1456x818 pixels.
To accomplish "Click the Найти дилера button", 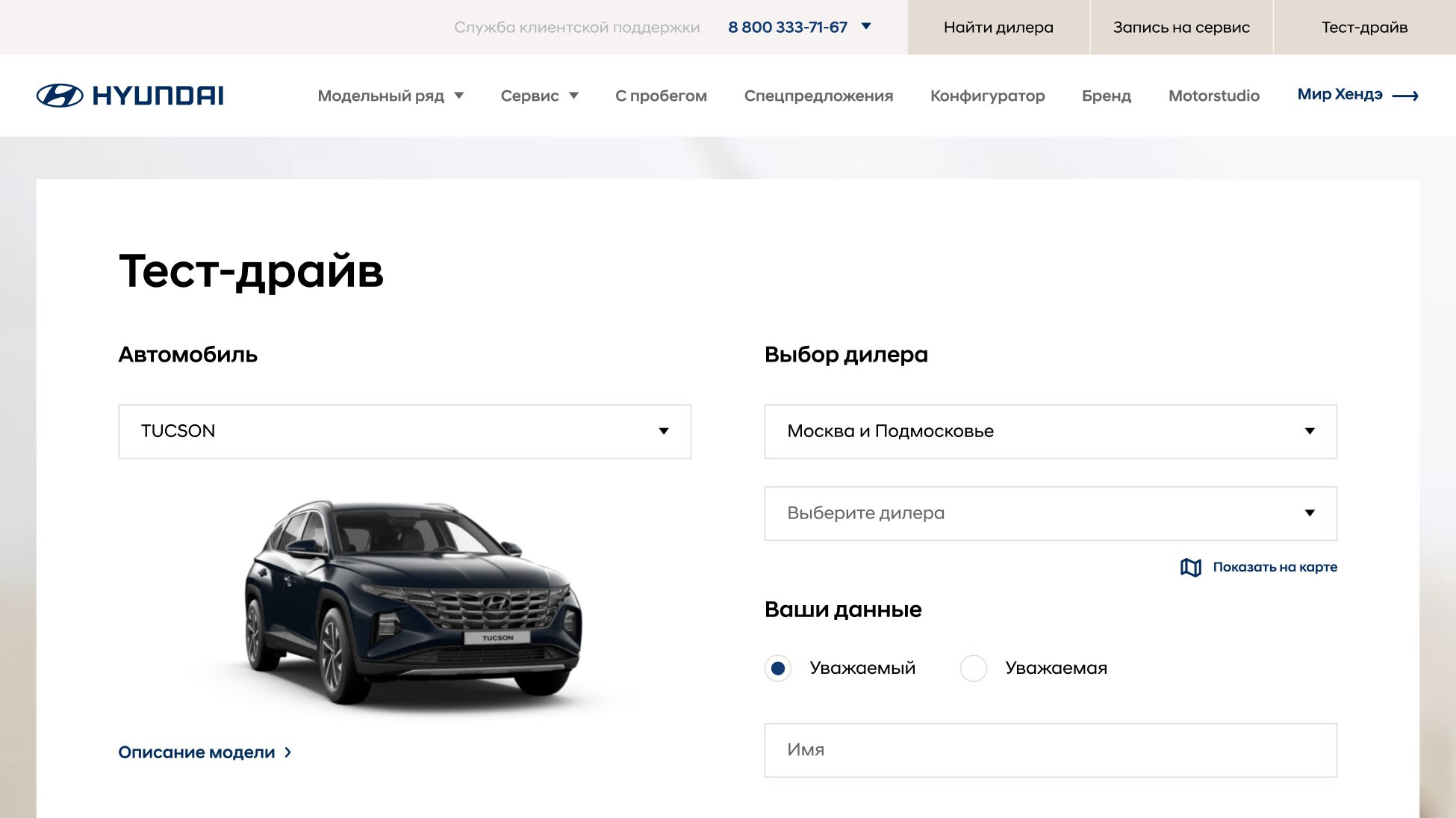I will coord(998,27).
